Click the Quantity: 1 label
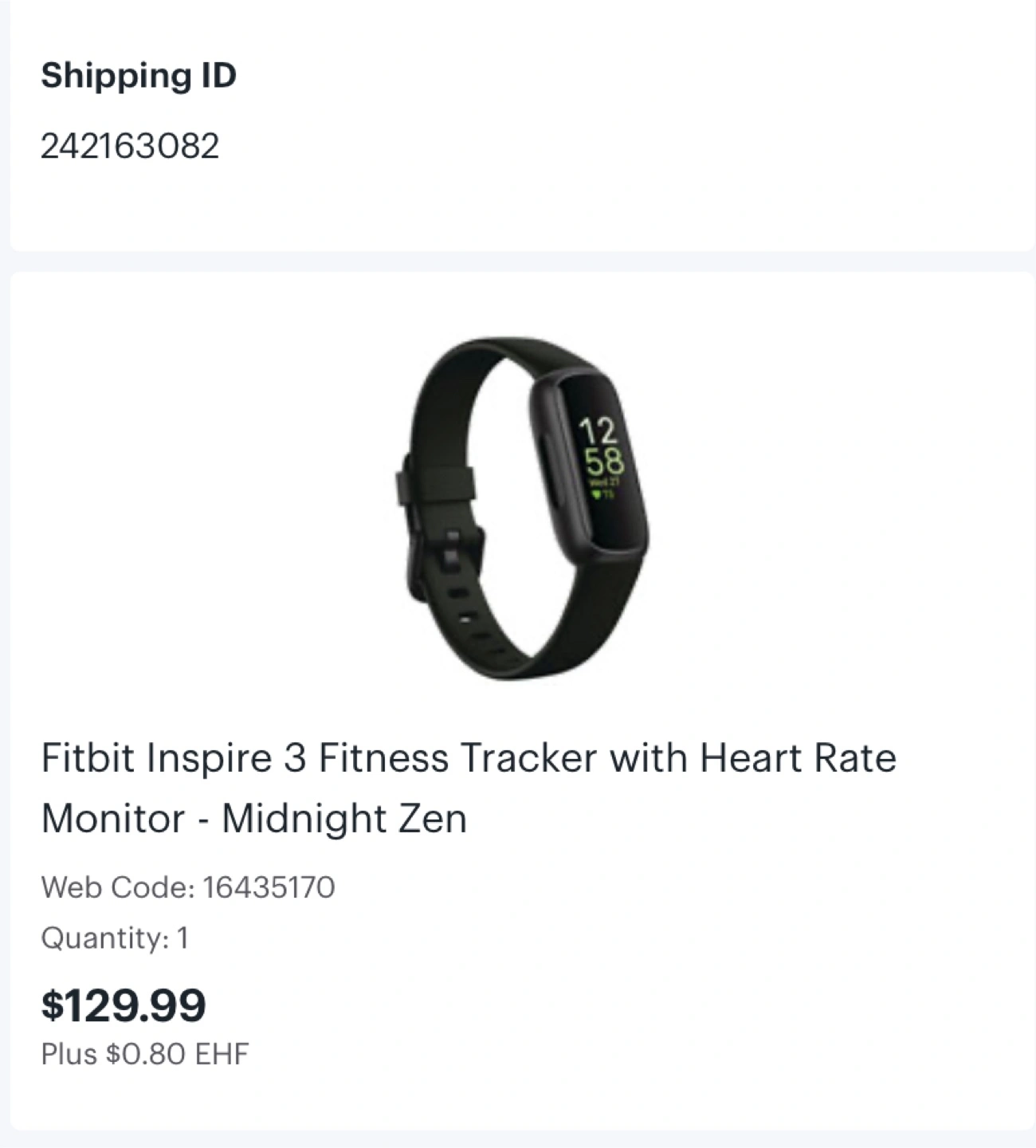The image size is (1036, 1148). [115, 938]
